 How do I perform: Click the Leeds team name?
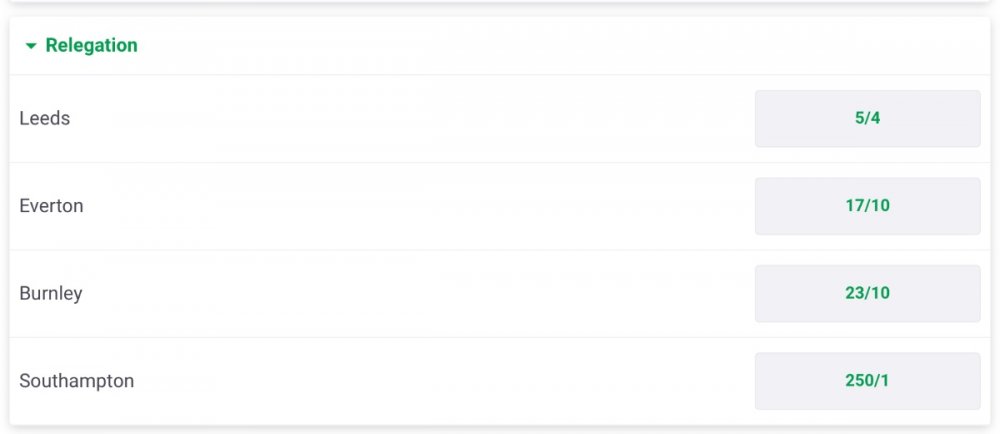45,119
